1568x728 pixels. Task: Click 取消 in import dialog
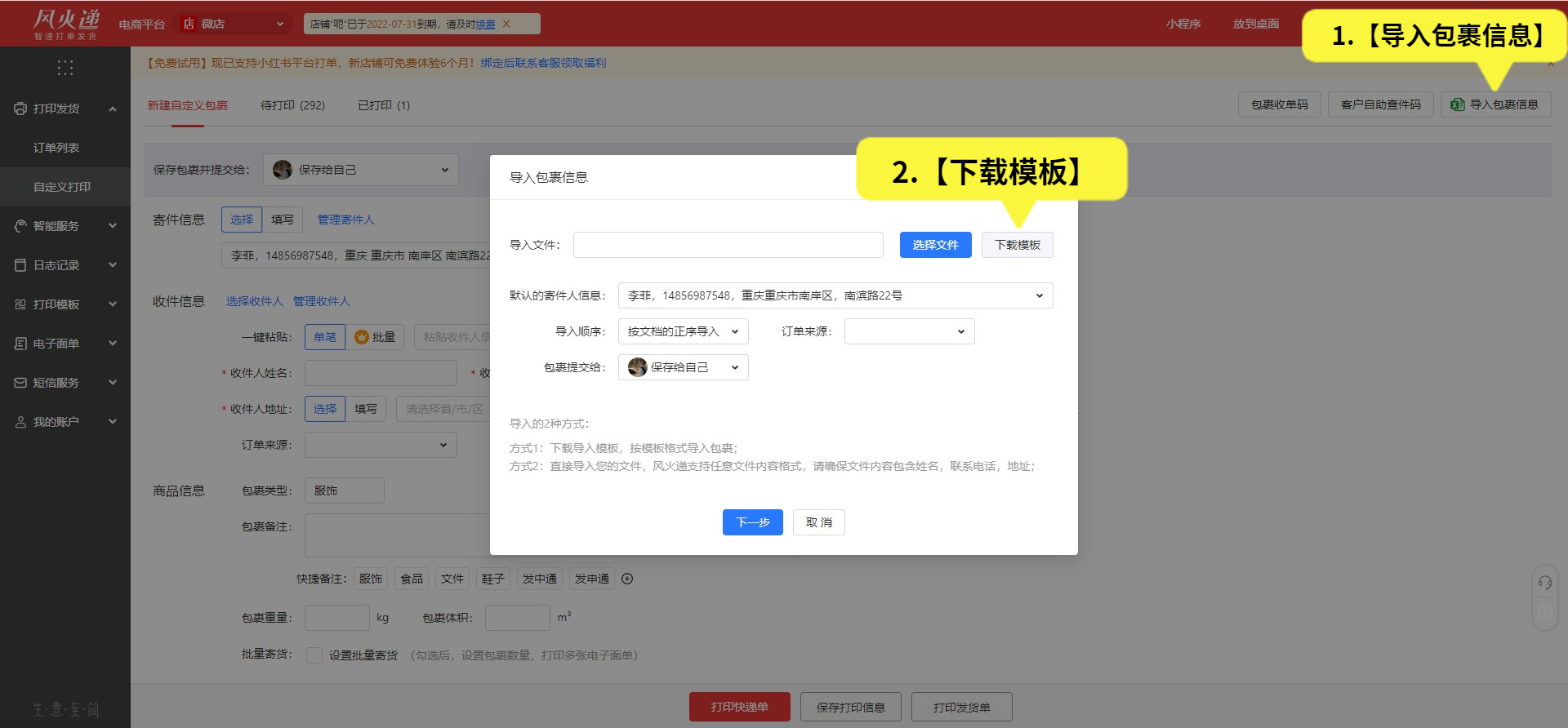(x=819, y=522)
